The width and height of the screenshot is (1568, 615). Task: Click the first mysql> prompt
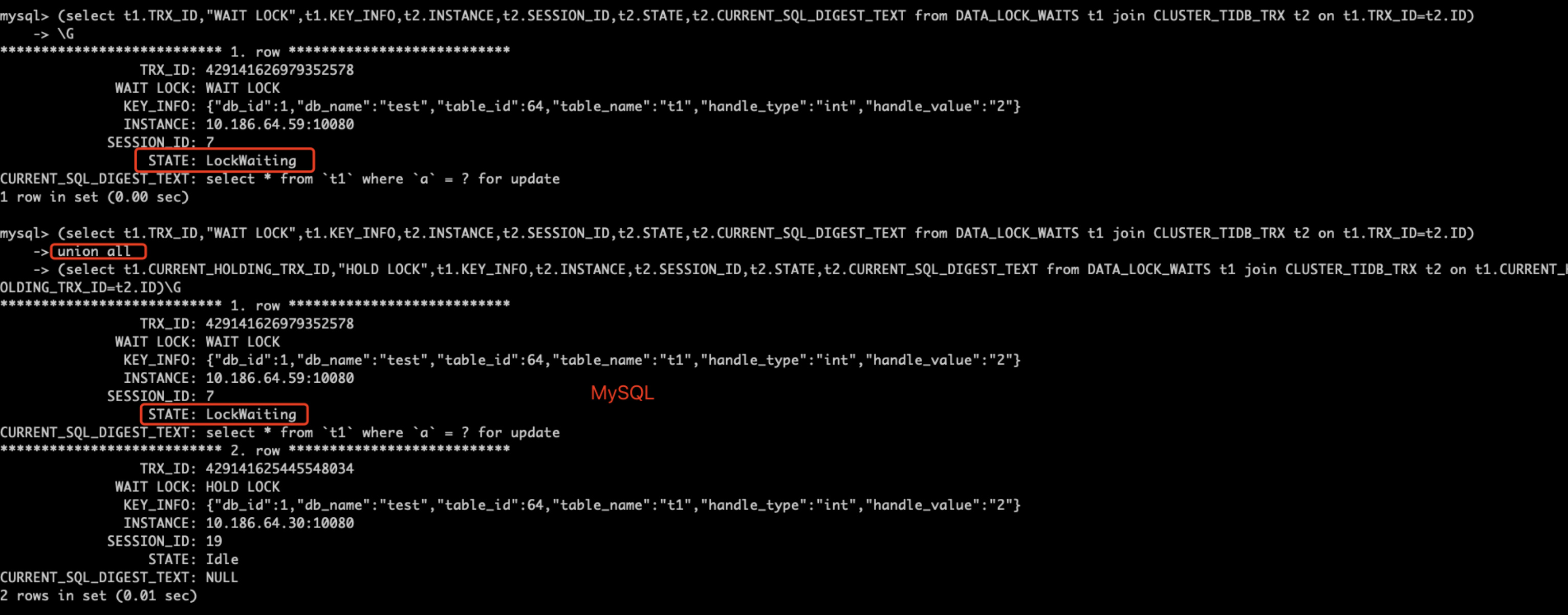(25, 15)
